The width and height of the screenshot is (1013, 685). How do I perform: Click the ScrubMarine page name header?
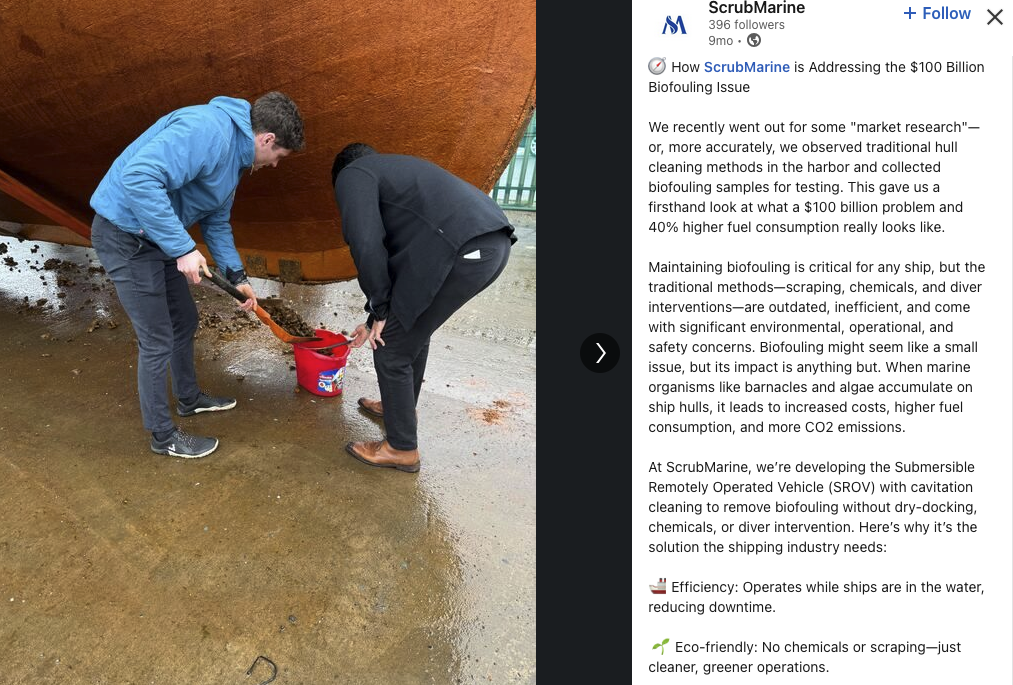tap(757, 8)
